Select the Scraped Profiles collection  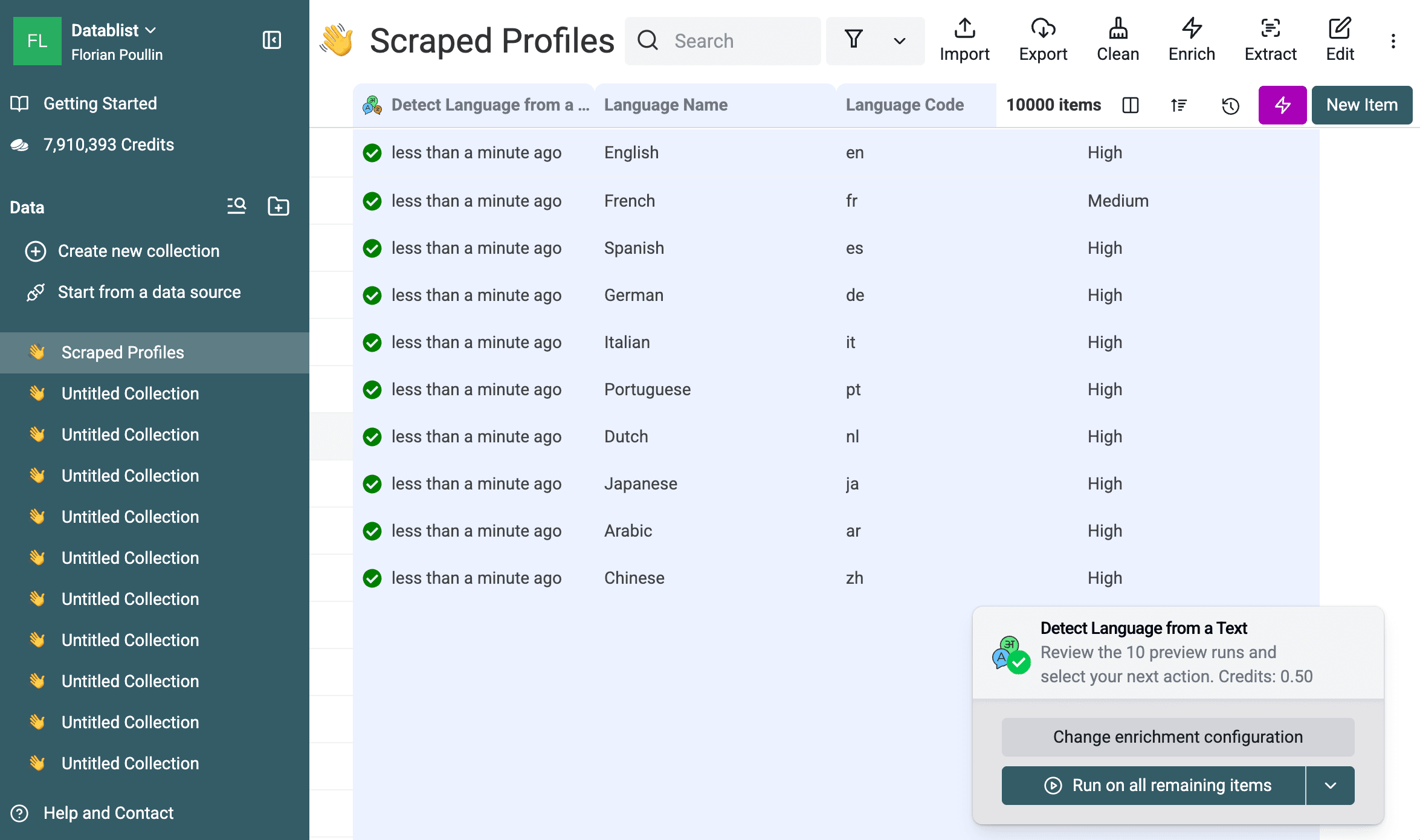(x=155, y=353)
